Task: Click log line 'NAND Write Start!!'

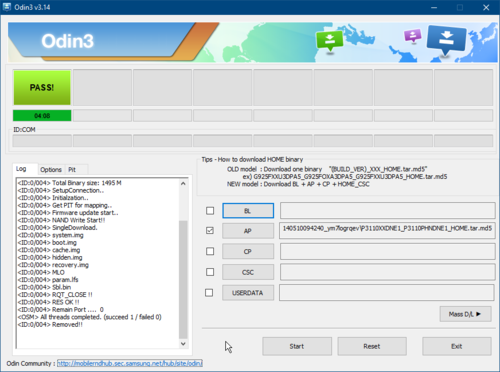Action: (61, 220)
